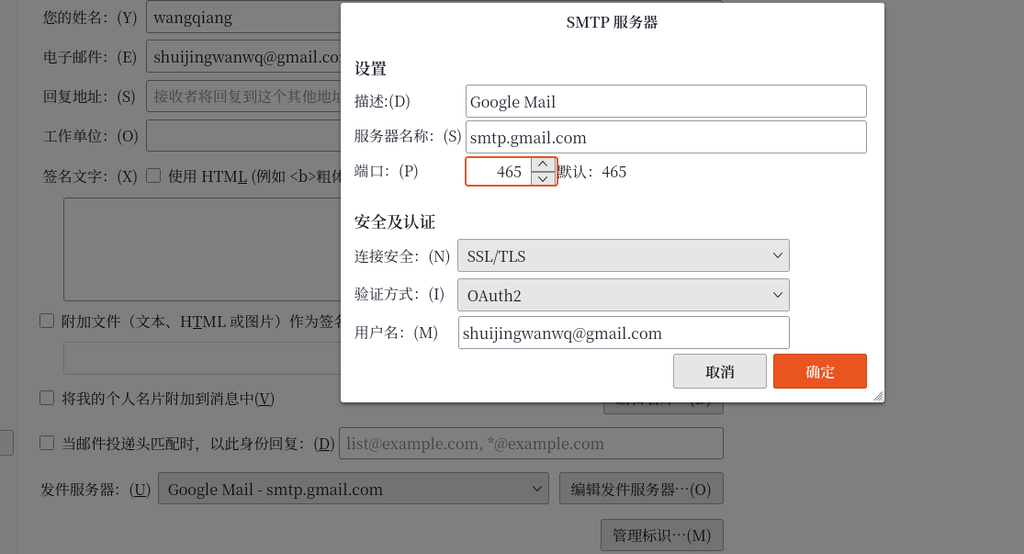Open the connection security SSL/TLS dropdown

point(623,256)
